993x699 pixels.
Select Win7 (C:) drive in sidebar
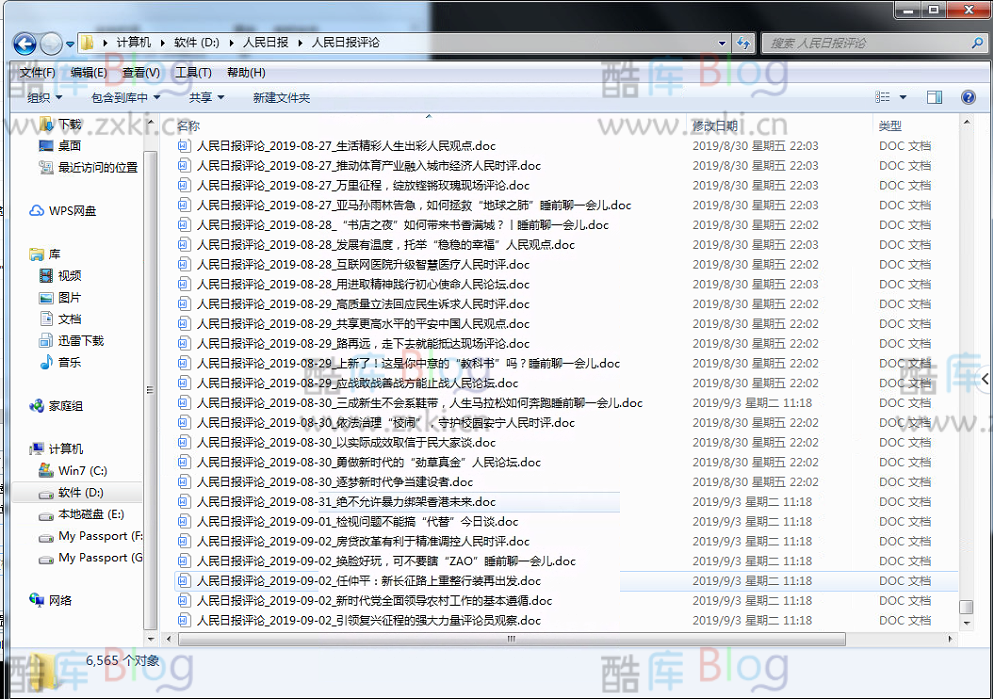coord(82,471)
